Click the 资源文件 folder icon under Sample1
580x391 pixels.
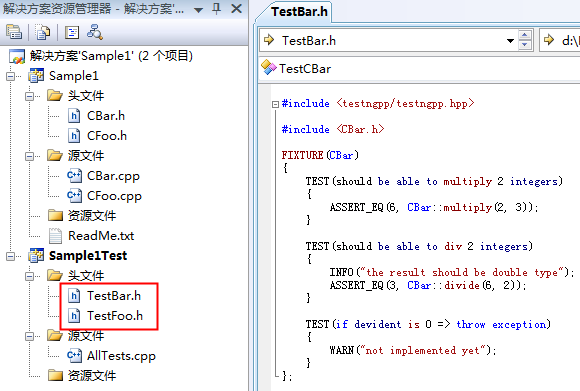55,215
